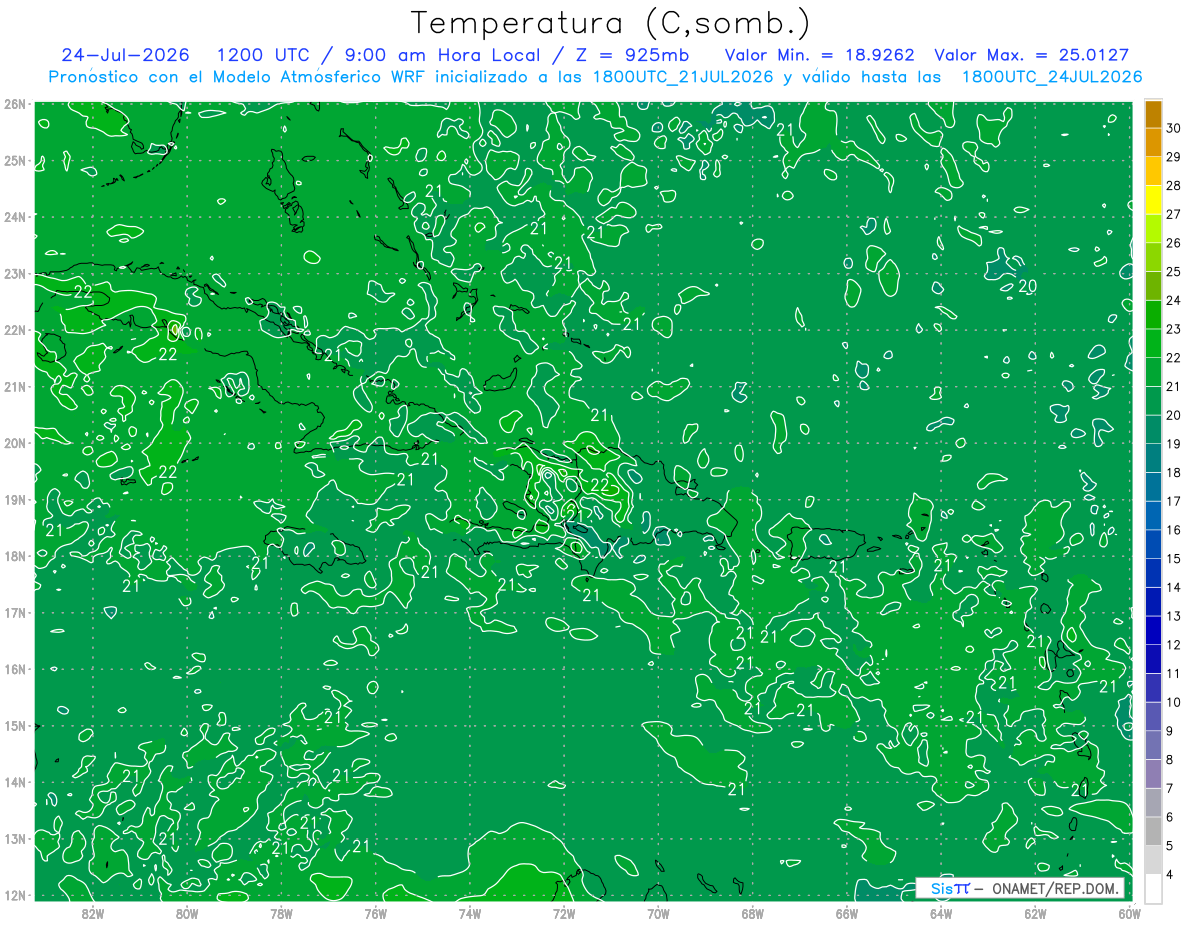
Task: Pick the brown legend swatch above 30
Action: pos(1153,114)
